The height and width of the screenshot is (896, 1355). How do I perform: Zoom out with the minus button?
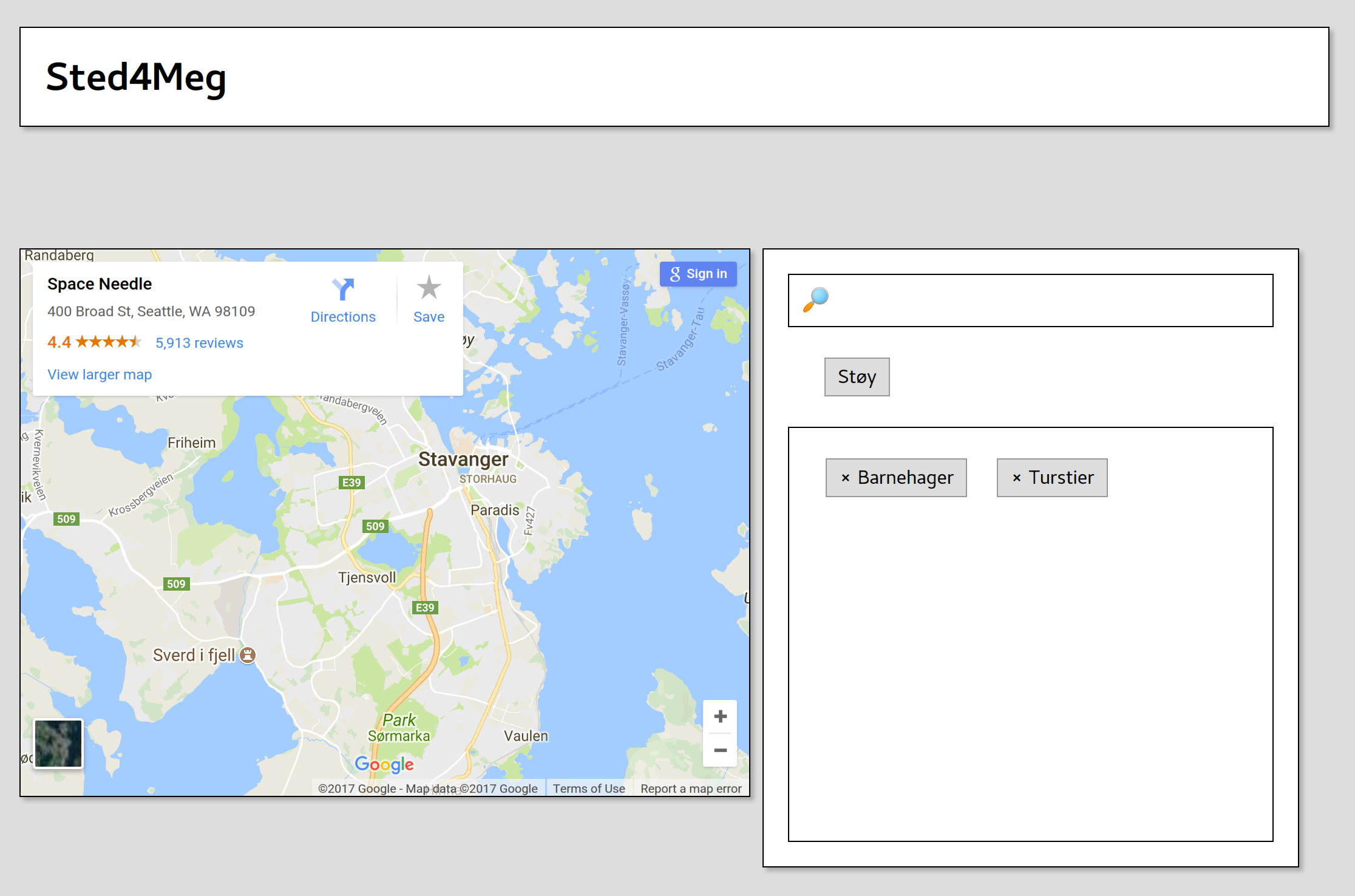(720, 750)
